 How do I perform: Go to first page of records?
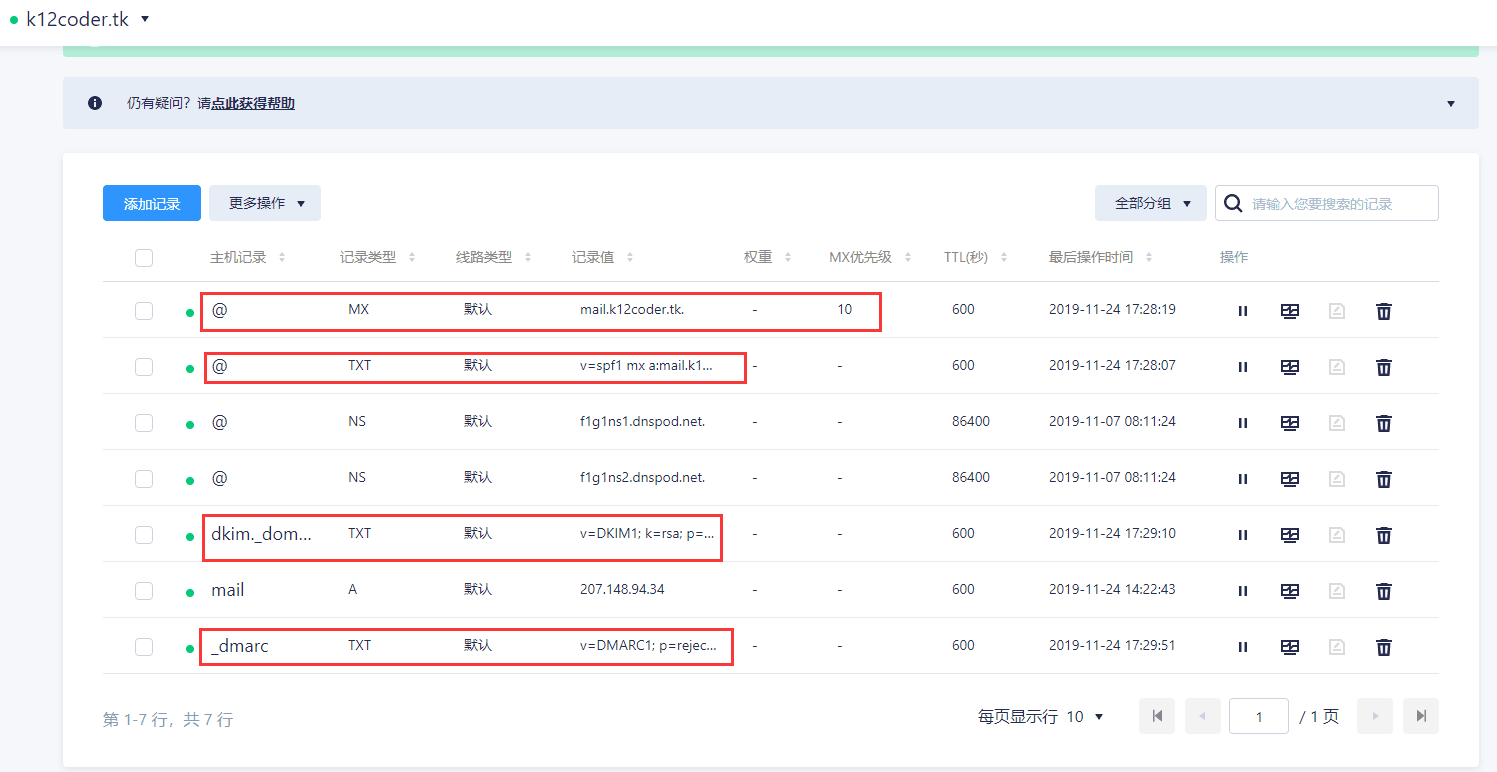pyautogui.click(x=1157, y=716)
